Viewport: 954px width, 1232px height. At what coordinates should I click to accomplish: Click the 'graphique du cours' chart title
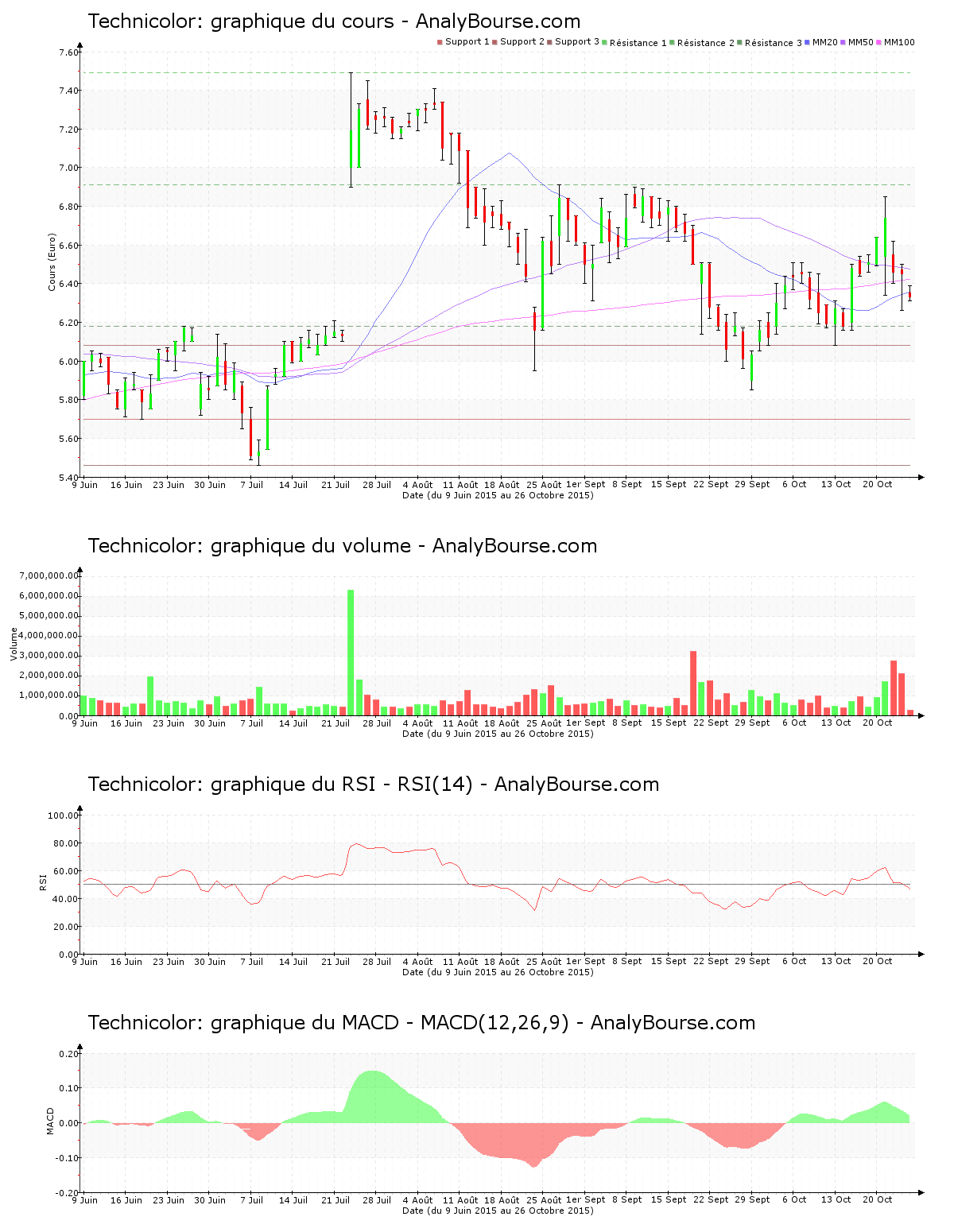tap(334, 21)
